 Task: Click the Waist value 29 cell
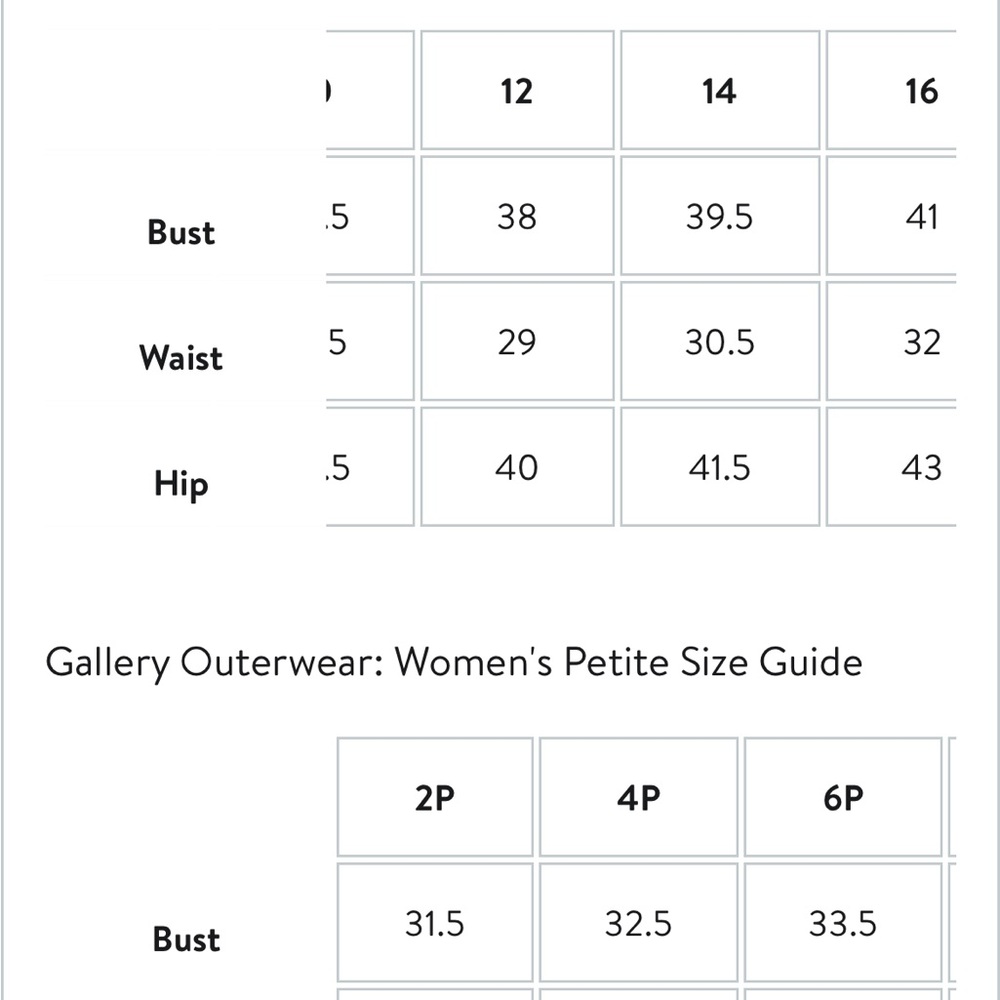[x=517, y=341]
